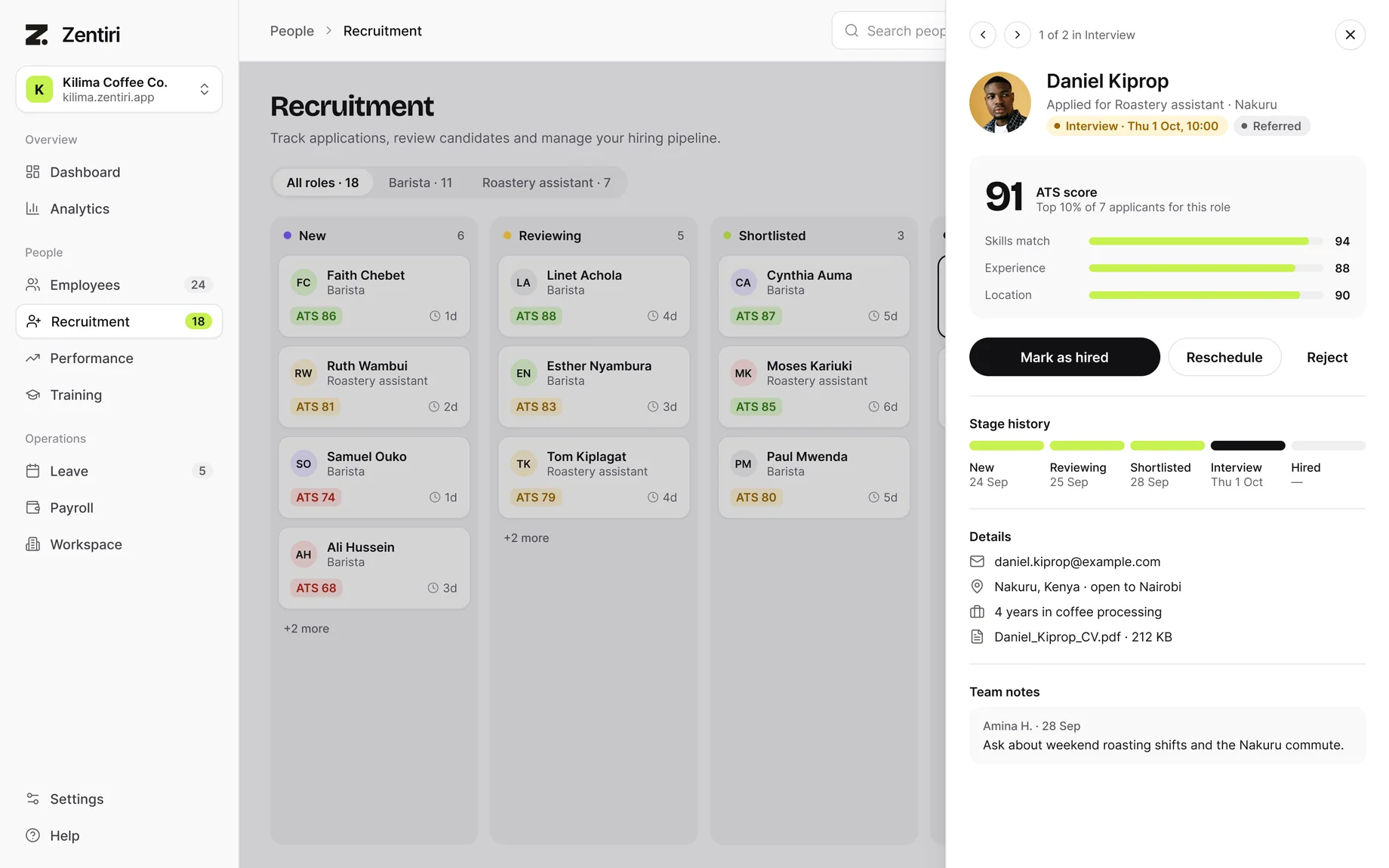Click the Recruitment add-person icon
This screenshot has width=1389, height=868.
pos(33,322)
